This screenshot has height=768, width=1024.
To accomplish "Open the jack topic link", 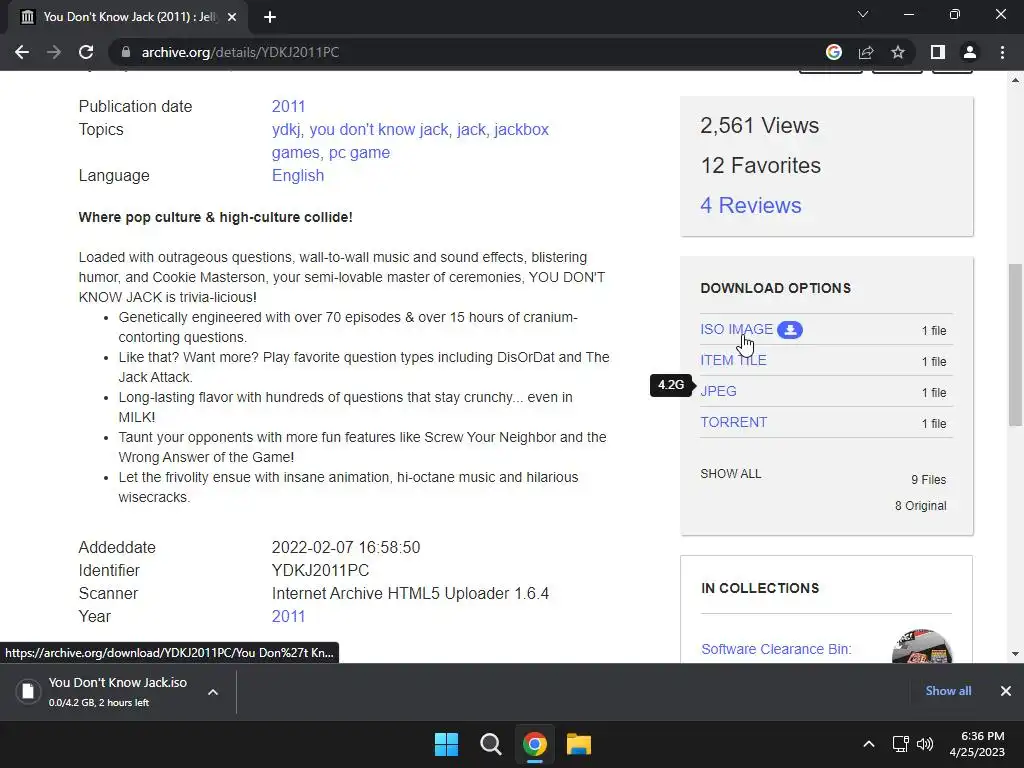I will [472, 129].
